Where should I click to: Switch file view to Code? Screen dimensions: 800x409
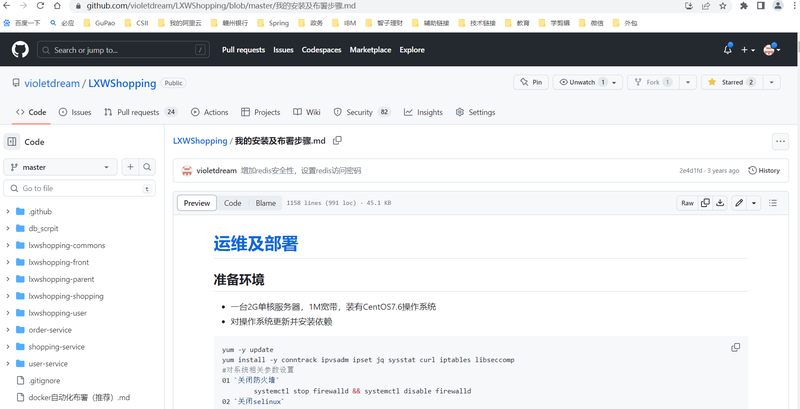click(x=232, y=203)
